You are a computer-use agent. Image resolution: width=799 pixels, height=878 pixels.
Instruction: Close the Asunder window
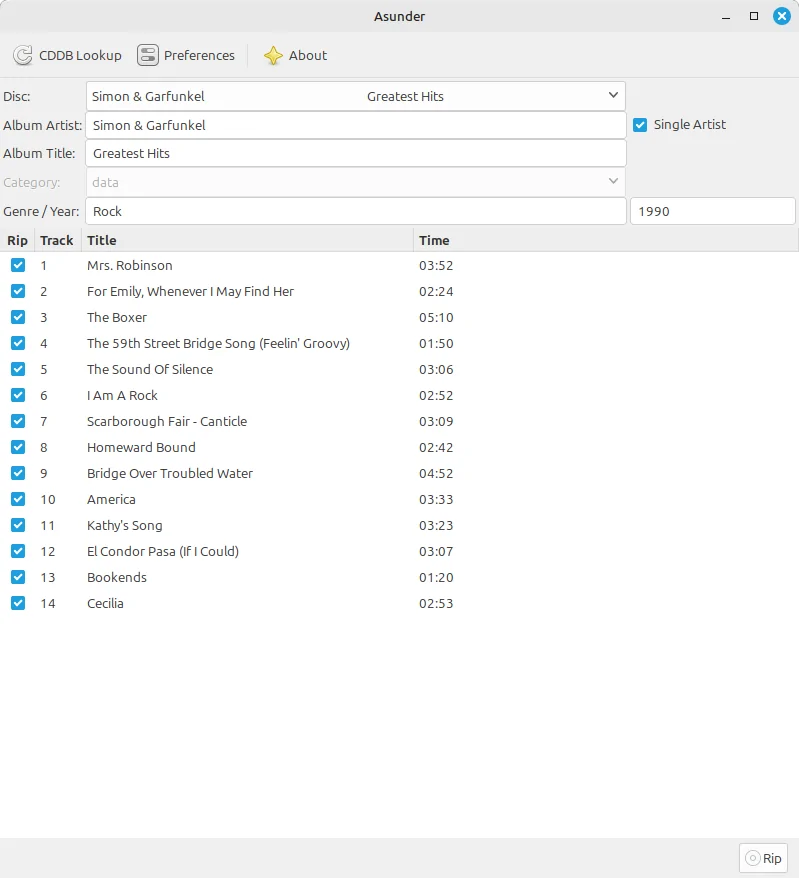point(782,16)
